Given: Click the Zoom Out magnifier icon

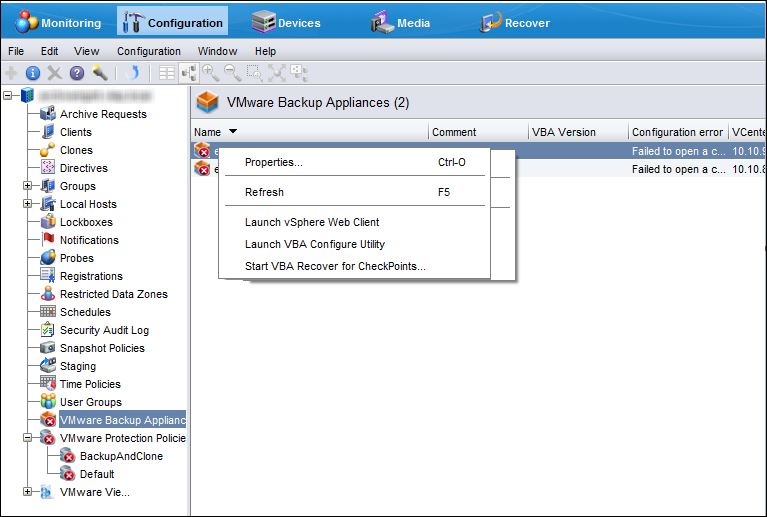Looking at the screenshot, I should coord(232,73).
